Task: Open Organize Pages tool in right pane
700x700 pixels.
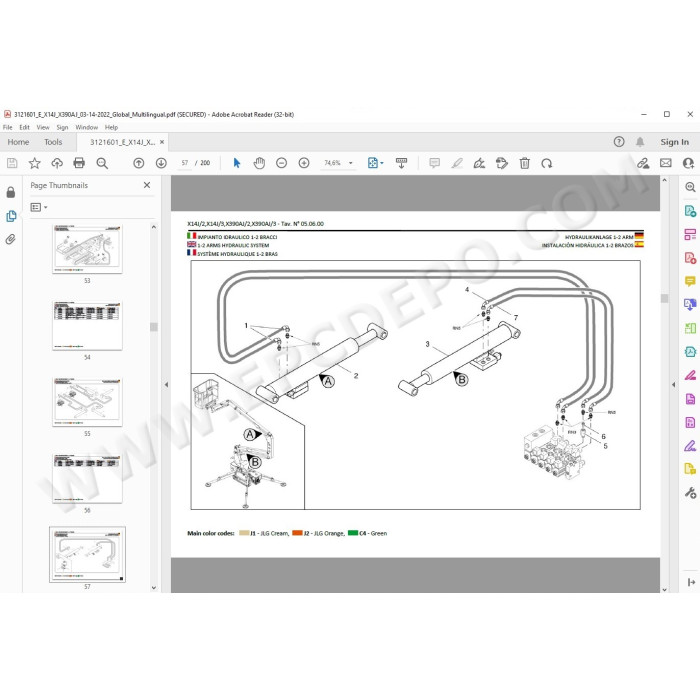Action: point(690,329)
